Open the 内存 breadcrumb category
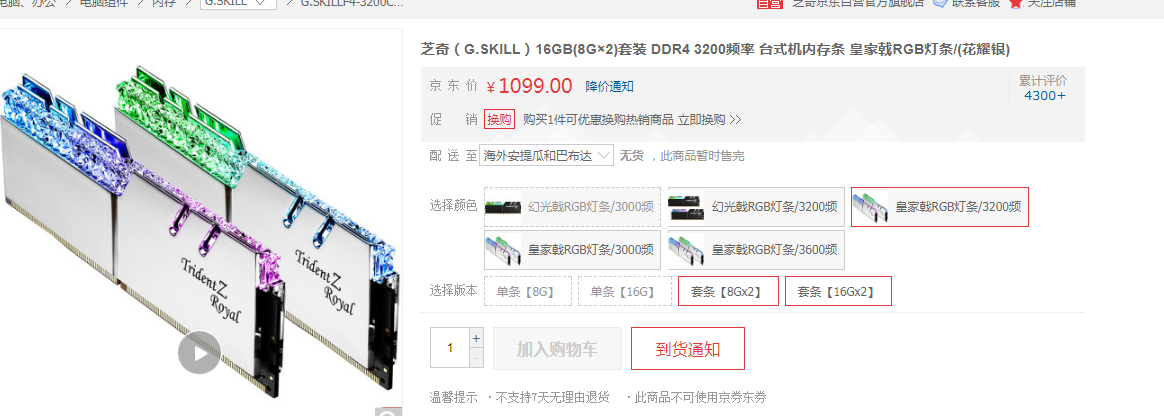1164x416 pixels. click(163, 3)
